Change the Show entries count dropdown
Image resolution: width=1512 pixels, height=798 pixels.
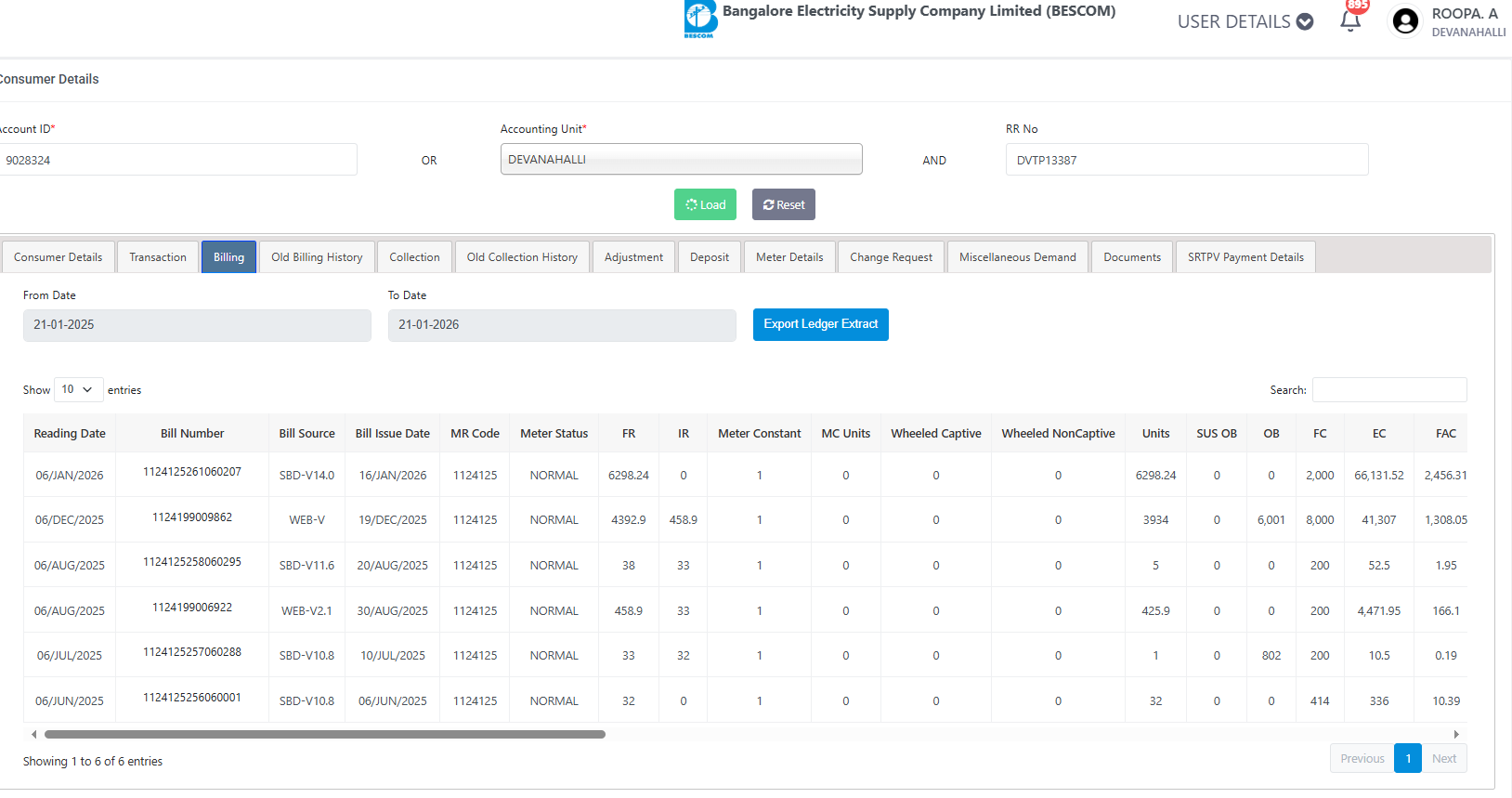coord(78,389)
